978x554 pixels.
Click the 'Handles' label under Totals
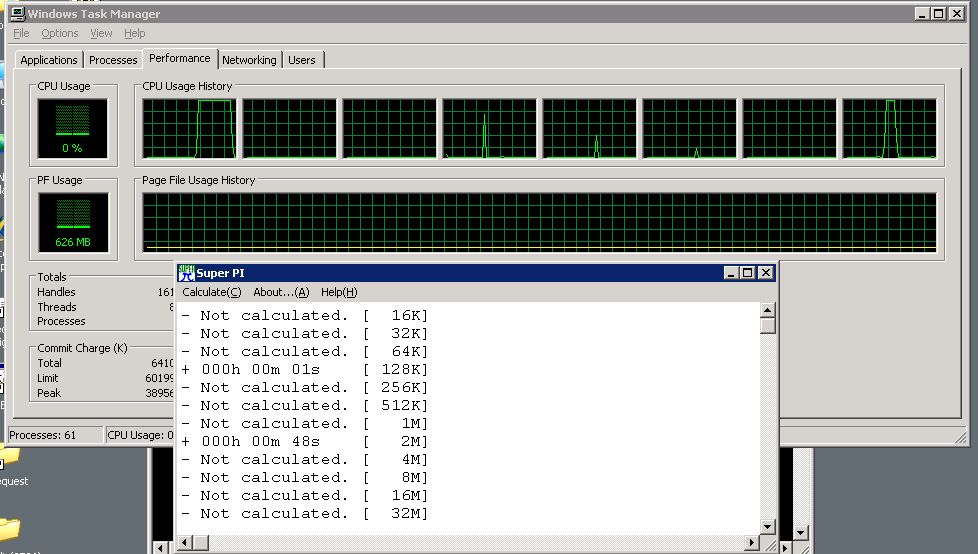(56, 292)
